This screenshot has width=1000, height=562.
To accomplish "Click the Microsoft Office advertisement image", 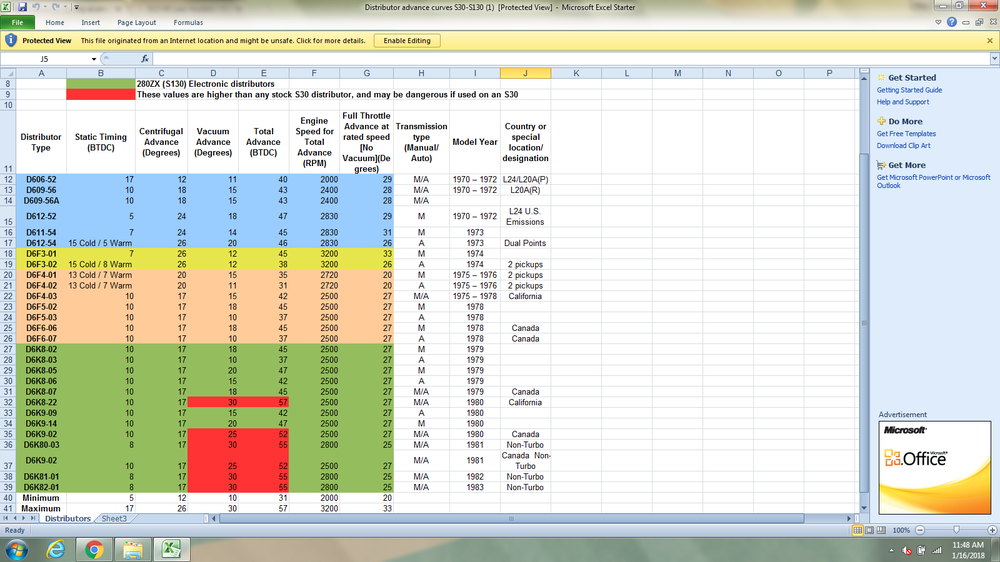I will [935, 468].
